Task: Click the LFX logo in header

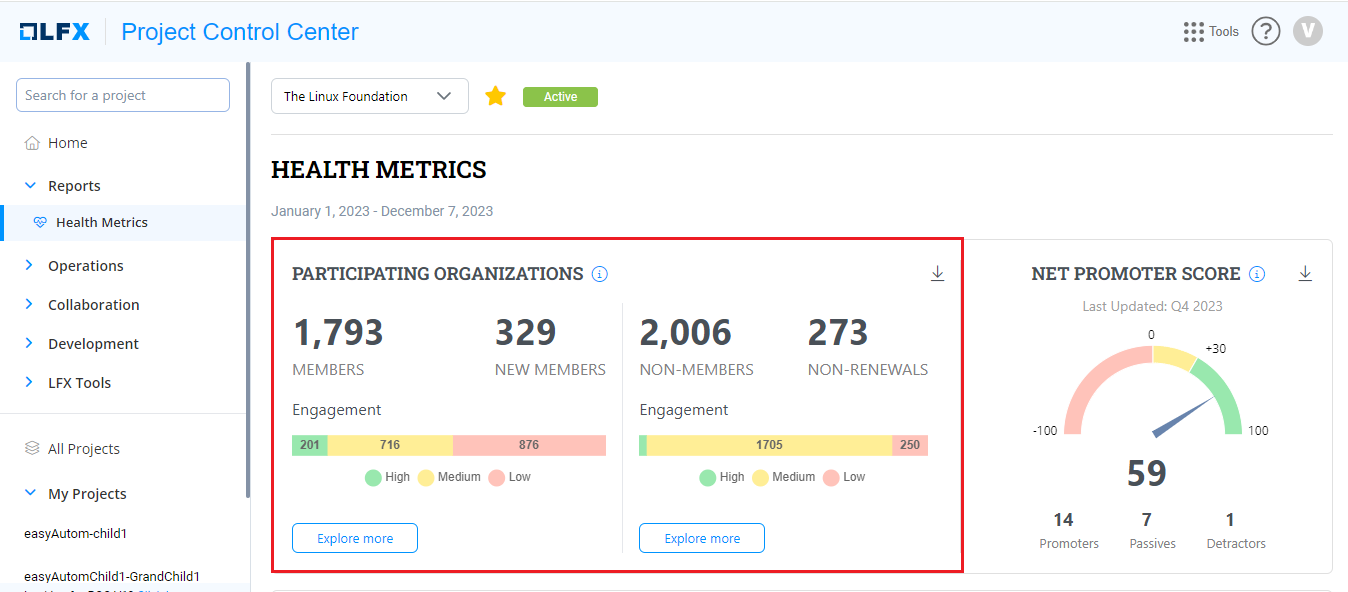Action: click(55, 32)
